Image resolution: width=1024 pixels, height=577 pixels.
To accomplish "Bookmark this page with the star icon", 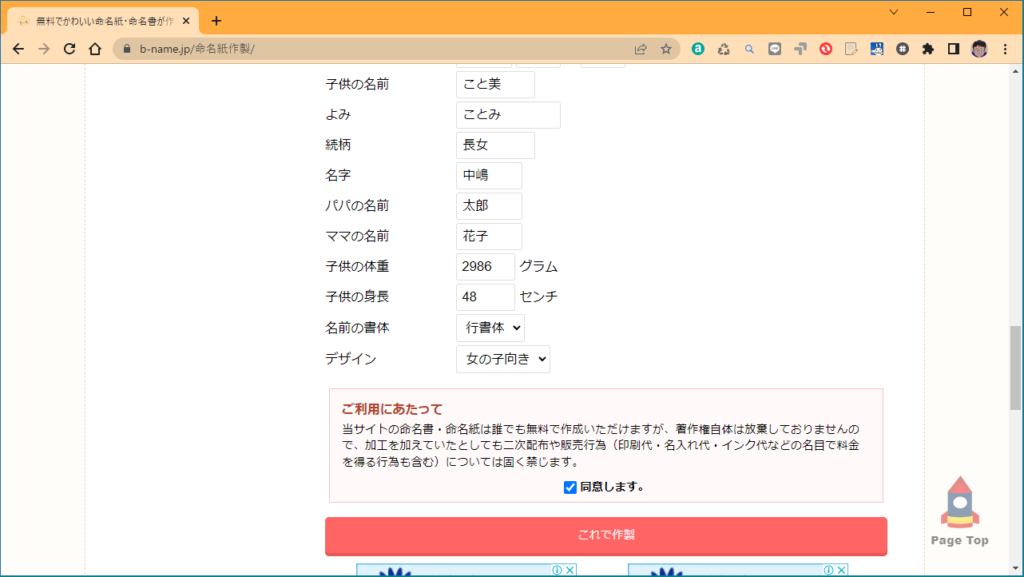I will (x=664, y=47).
